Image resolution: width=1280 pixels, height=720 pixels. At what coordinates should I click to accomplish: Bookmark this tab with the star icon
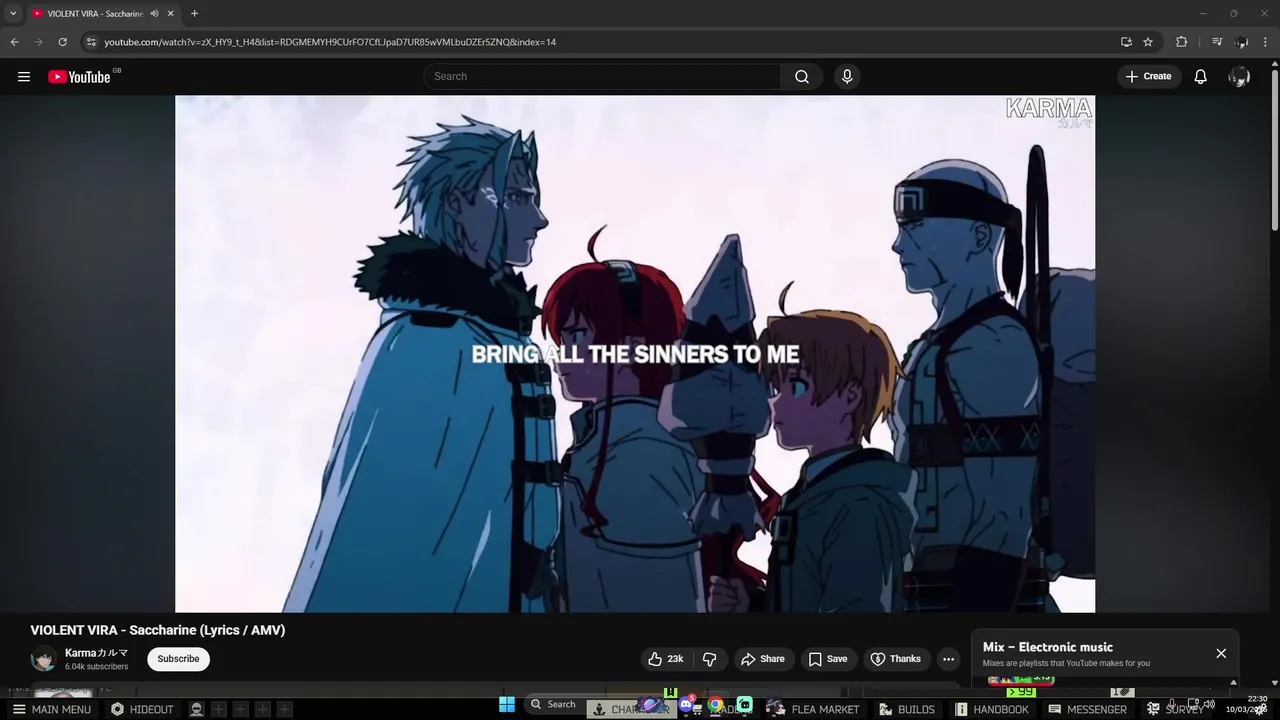click(1148, 42)
